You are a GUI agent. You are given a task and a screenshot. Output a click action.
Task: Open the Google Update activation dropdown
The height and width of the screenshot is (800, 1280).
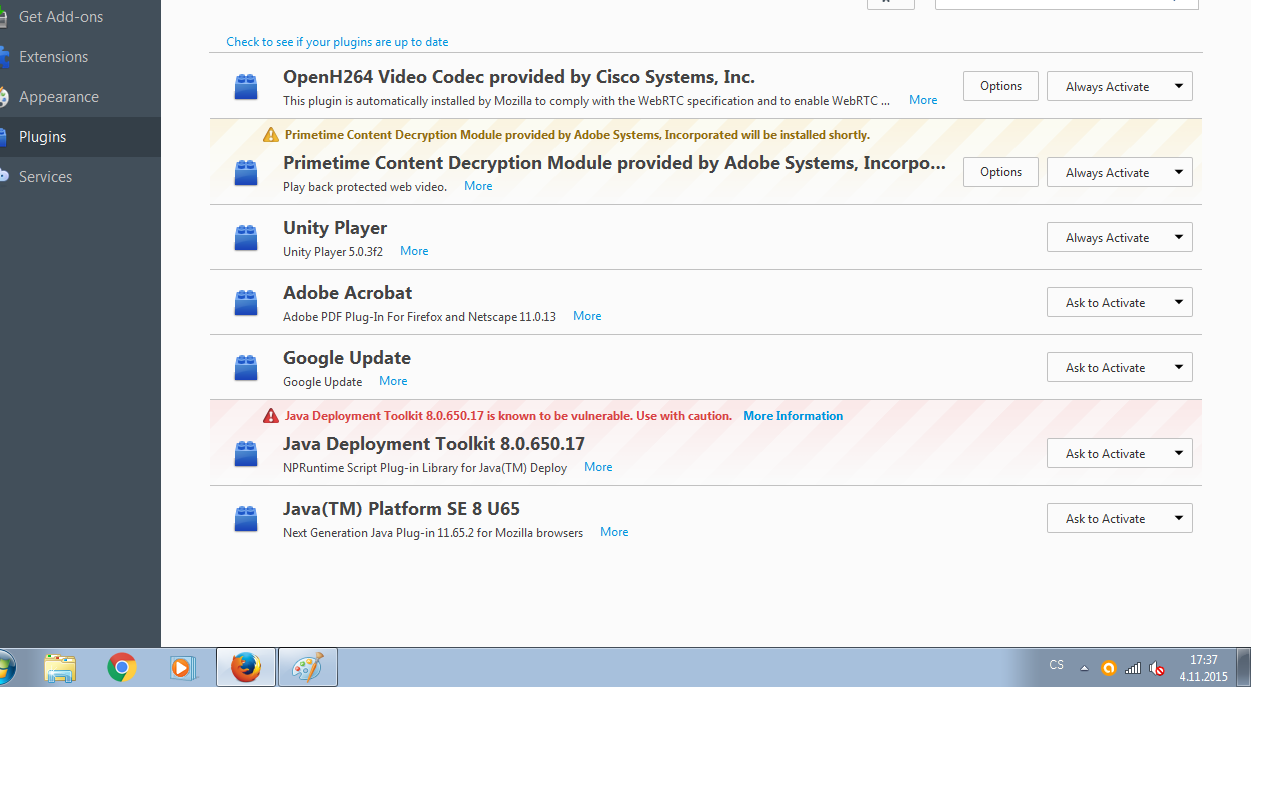click(x=1120, y=367)
